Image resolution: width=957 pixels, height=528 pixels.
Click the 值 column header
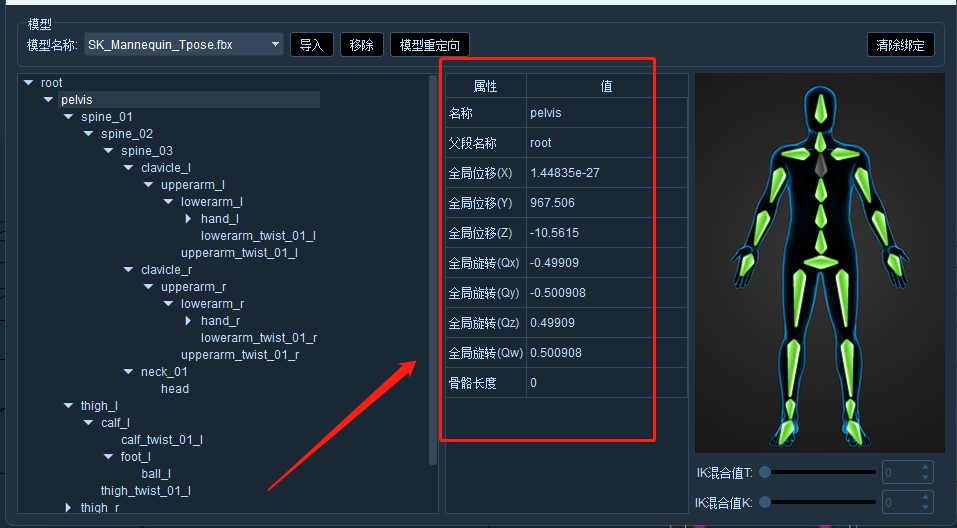[607, 86]
